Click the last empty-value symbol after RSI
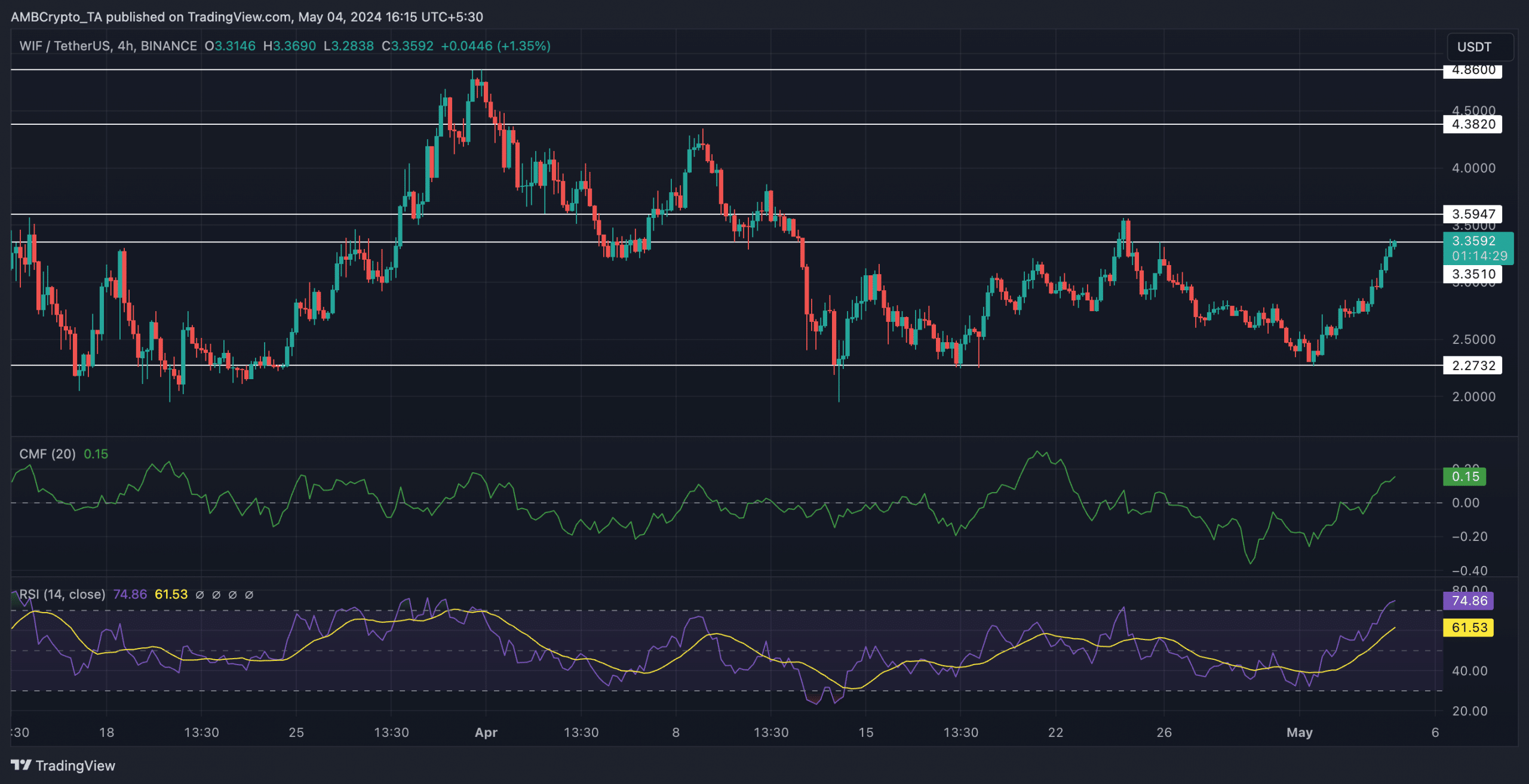 click(x=249, y=595)
